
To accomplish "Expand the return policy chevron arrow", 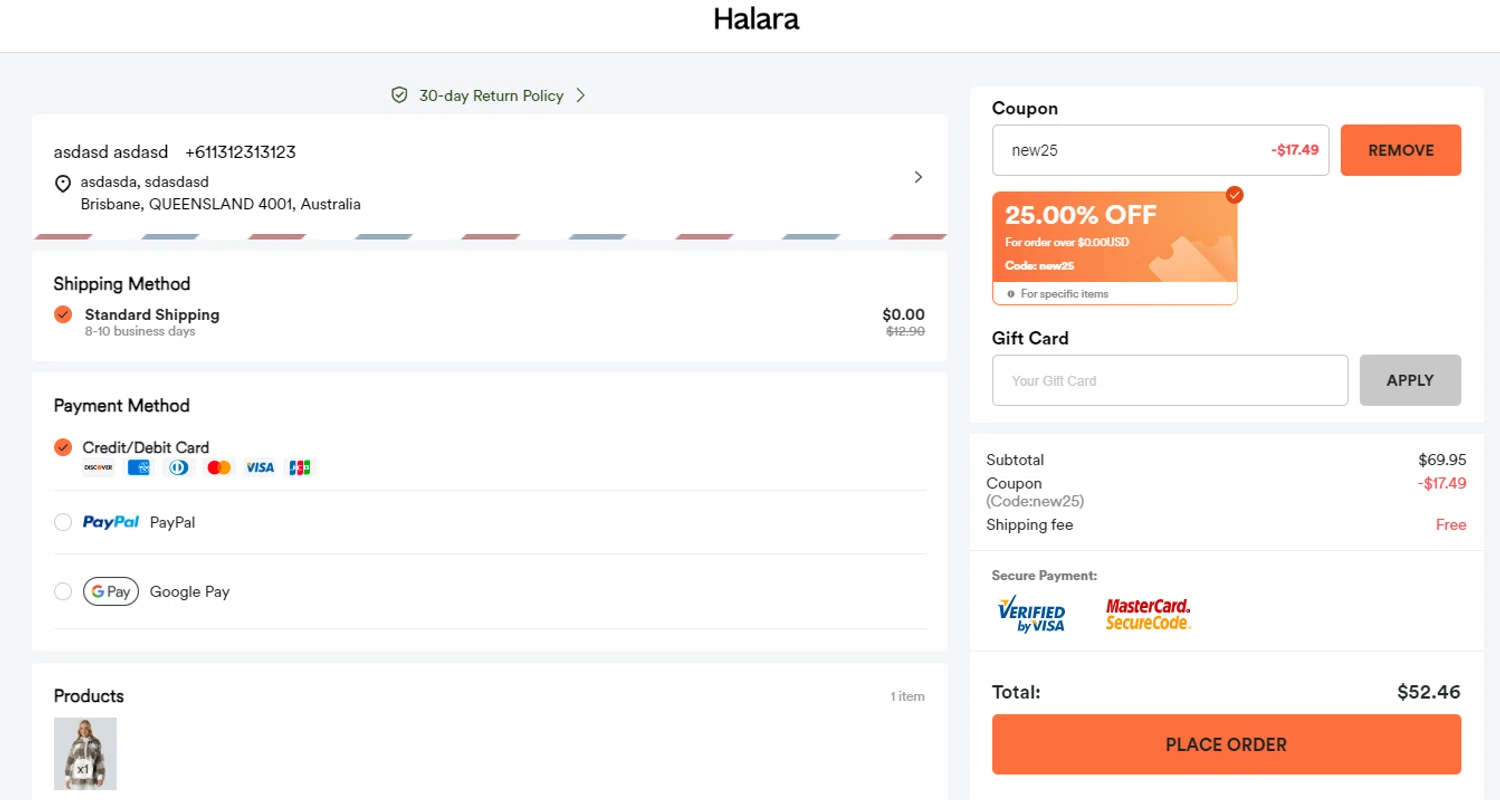I will pyautogui.click(x=580, y=95).
